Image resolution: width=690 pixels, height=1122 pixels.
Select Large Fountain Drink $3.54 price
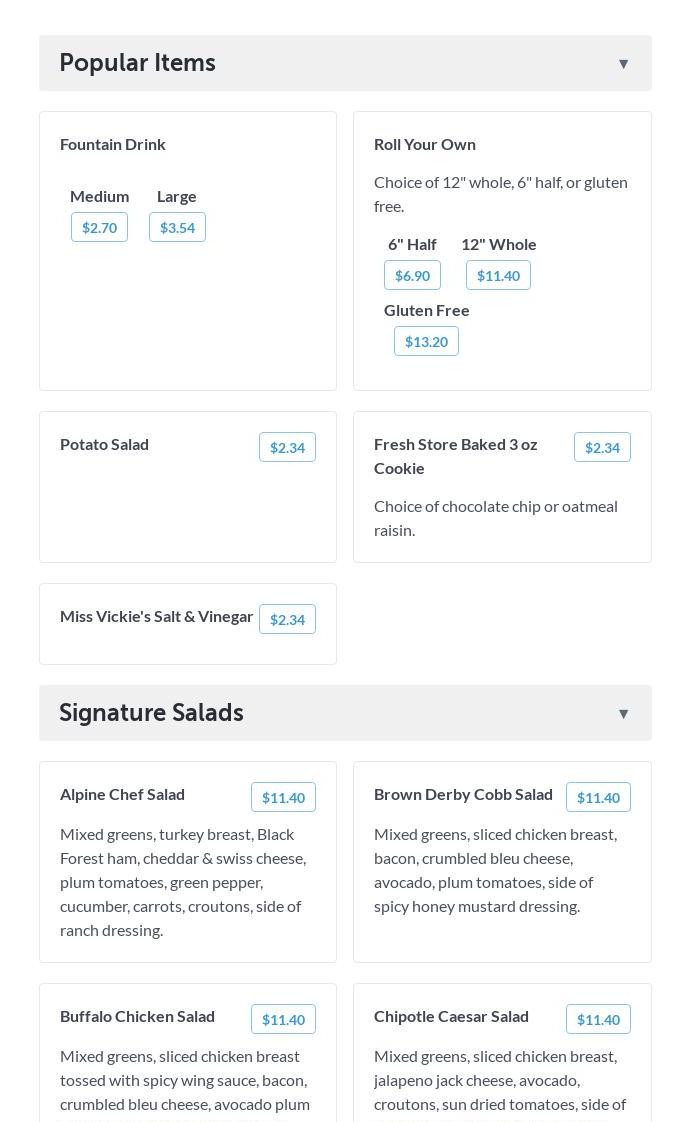pos(177,228)
